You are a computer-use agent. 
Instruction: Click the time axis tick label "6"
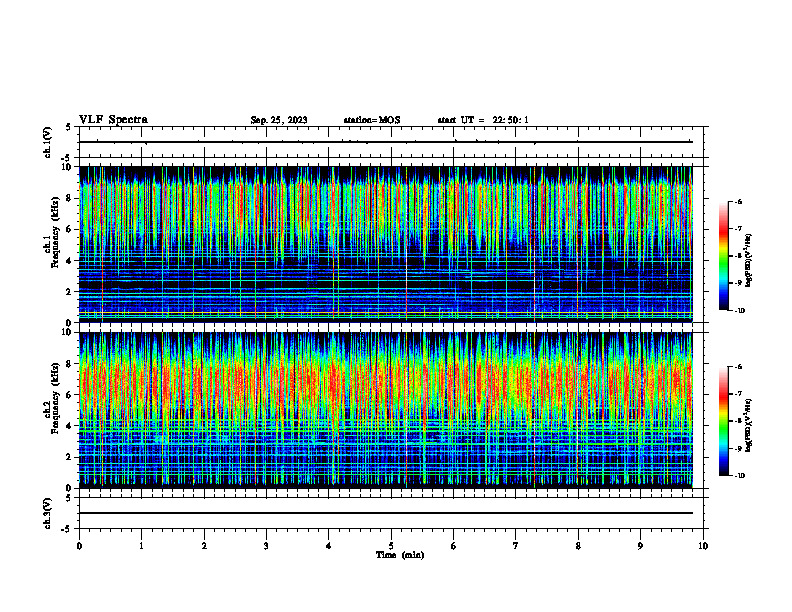pos(454,546)
